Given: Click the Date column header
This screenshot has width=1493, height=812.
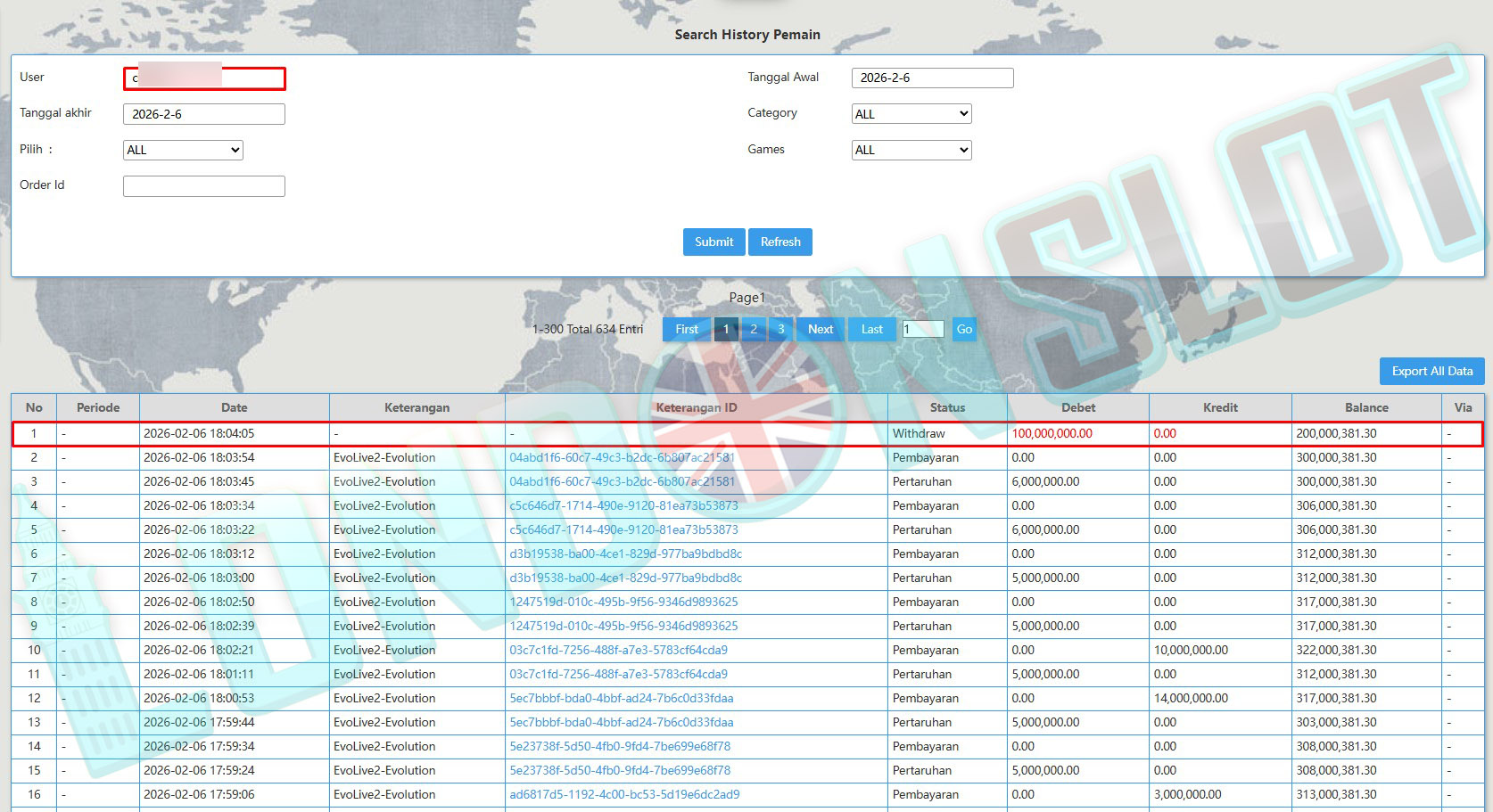Looking at the screenshot, I should coord(234,407).
